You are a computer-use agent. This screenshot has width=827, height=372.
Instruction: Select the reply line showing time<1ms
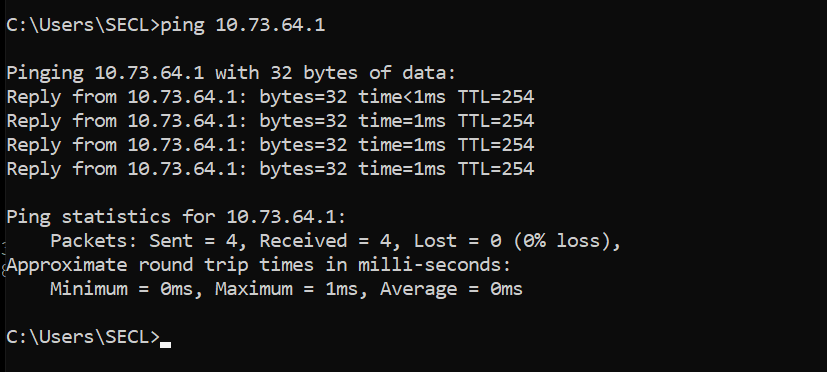[x=270, y=97]
